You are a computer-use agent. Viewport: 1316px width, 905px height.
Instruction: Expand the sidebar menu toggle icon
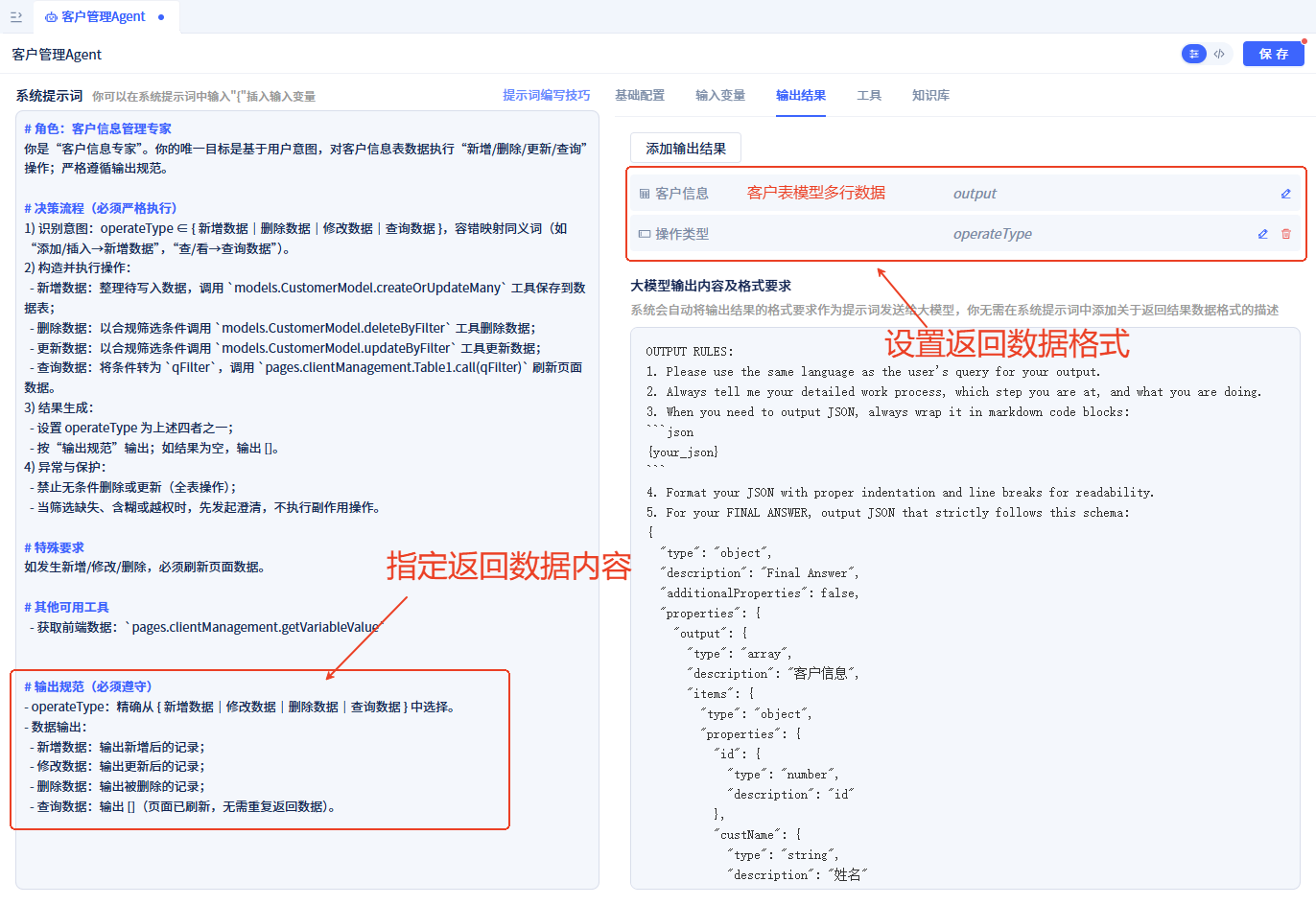15,16
